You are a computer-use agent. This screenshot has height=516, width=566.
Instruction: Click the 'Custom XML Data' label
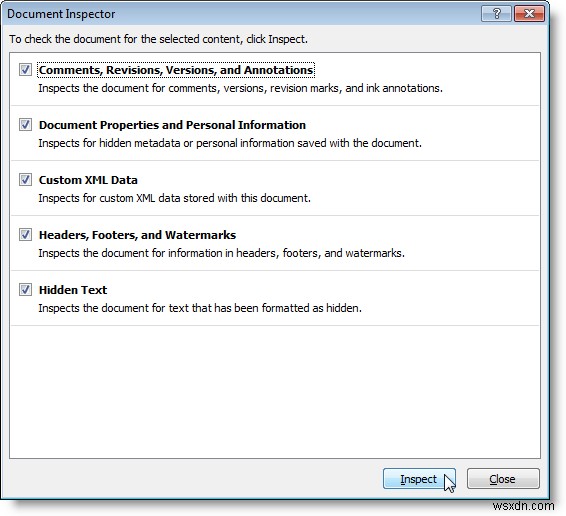coord(88,180)
